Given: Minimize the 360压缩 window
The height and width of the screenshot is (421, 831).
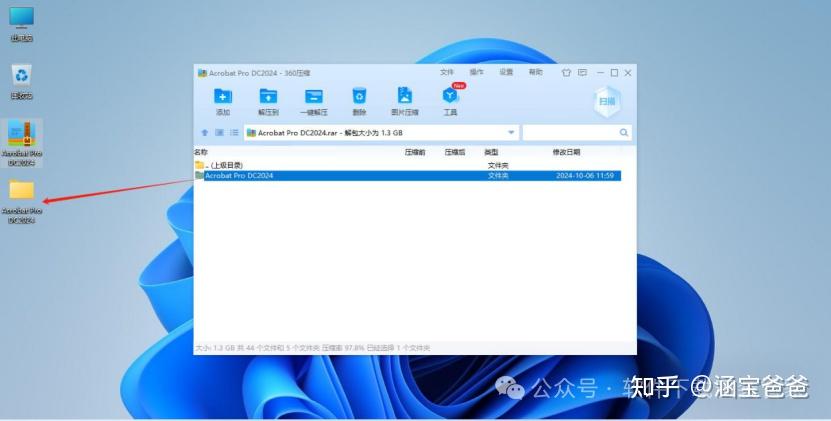Looking at the screenshot, I should [x=600, y=73].
